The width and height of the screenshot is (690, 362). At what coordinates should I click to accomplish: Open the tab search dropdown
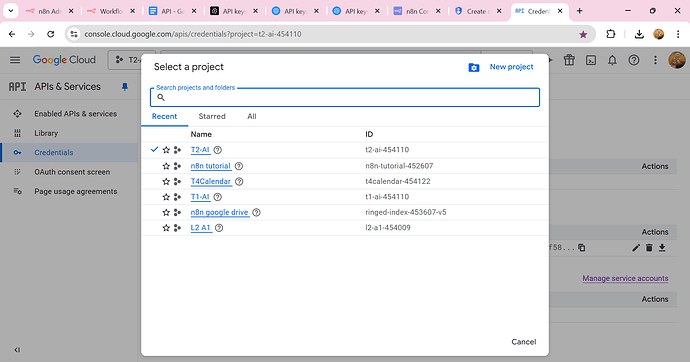[x=11, y=11]
